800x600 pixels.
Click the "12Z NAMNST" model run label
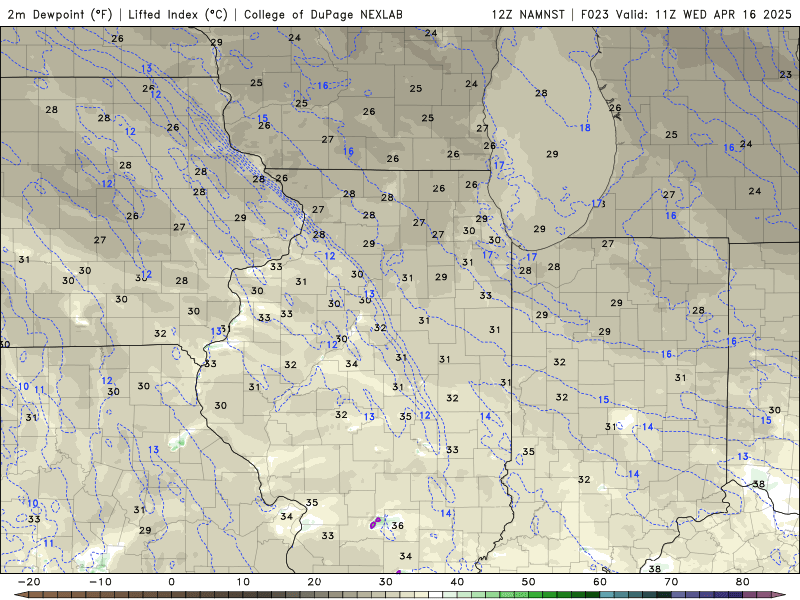click(528, 14)
